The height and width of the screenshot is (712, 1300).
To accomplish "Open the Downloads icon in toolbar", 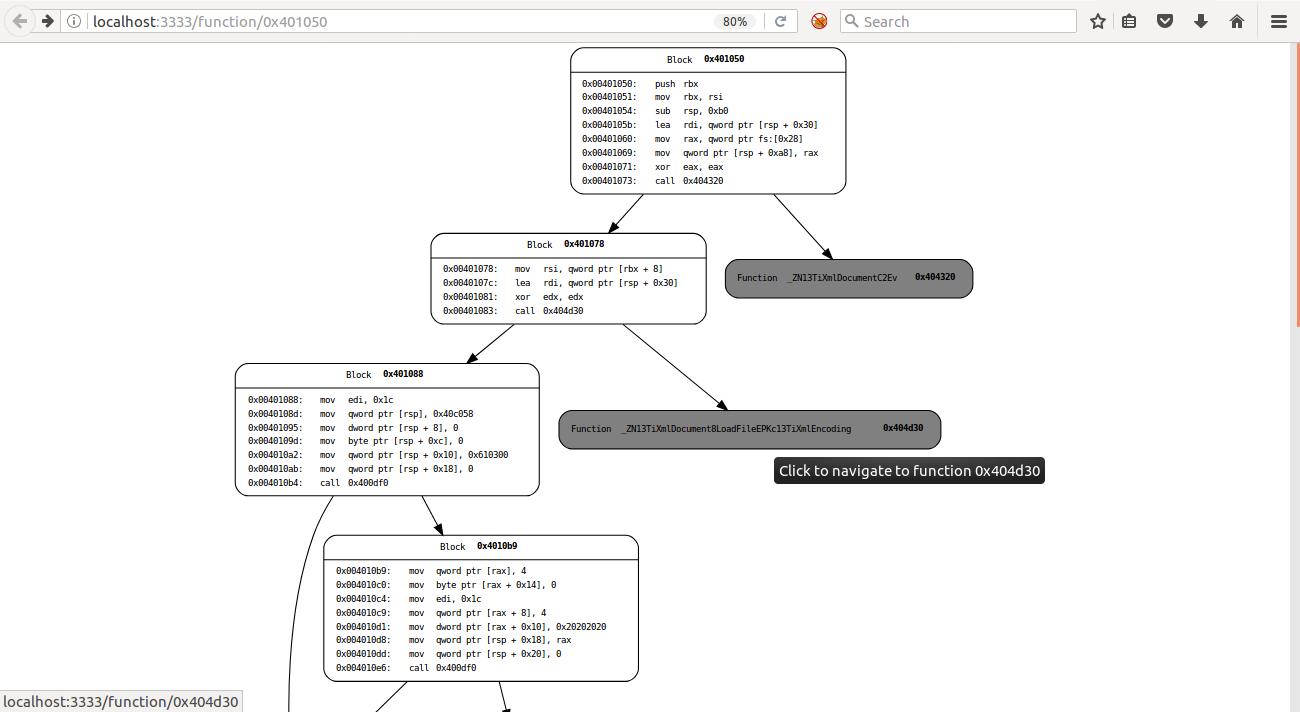I will tap(1200, 21).
